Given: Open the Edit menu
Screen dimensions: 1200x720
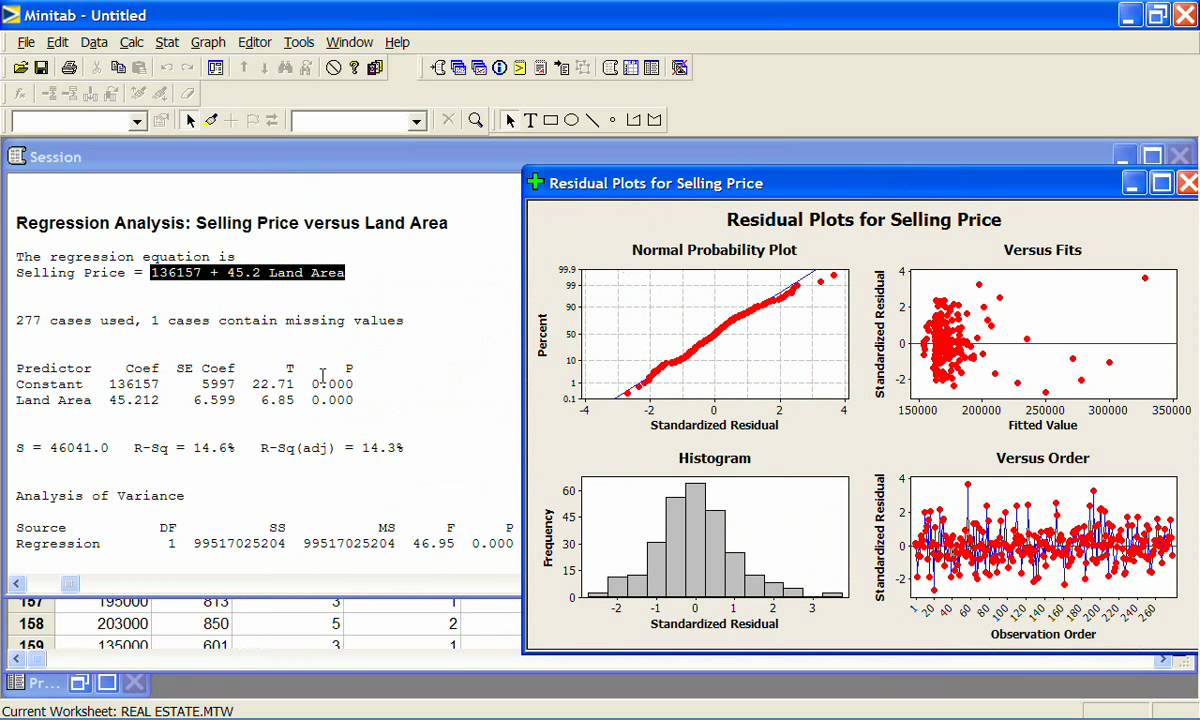Looking at the screenshot, I should pyautogui.click(x=58, y=42).
